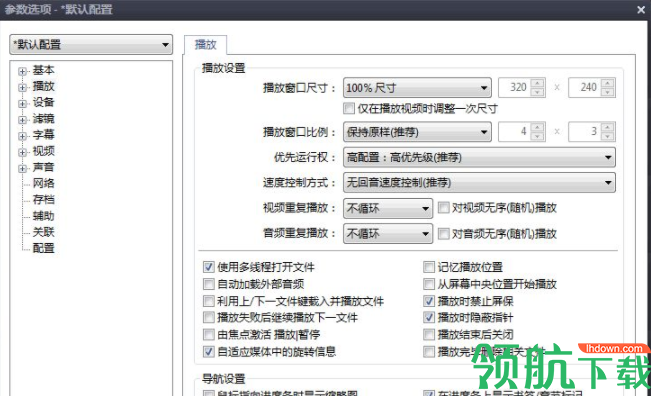
Task: Open 速度控制方式 dropdown
Action: pos(479,183)
